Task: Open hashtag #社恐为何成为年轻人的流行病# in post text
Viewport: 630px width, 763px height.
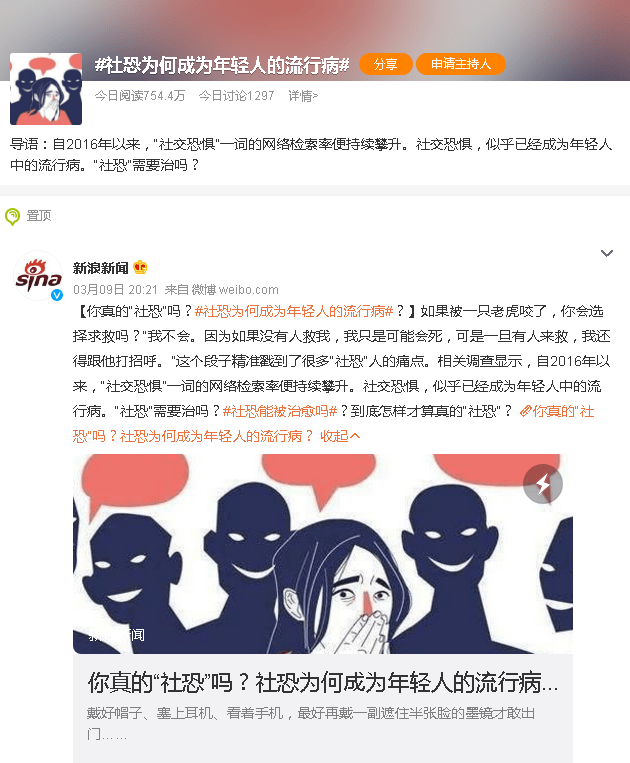Action: 294,311
